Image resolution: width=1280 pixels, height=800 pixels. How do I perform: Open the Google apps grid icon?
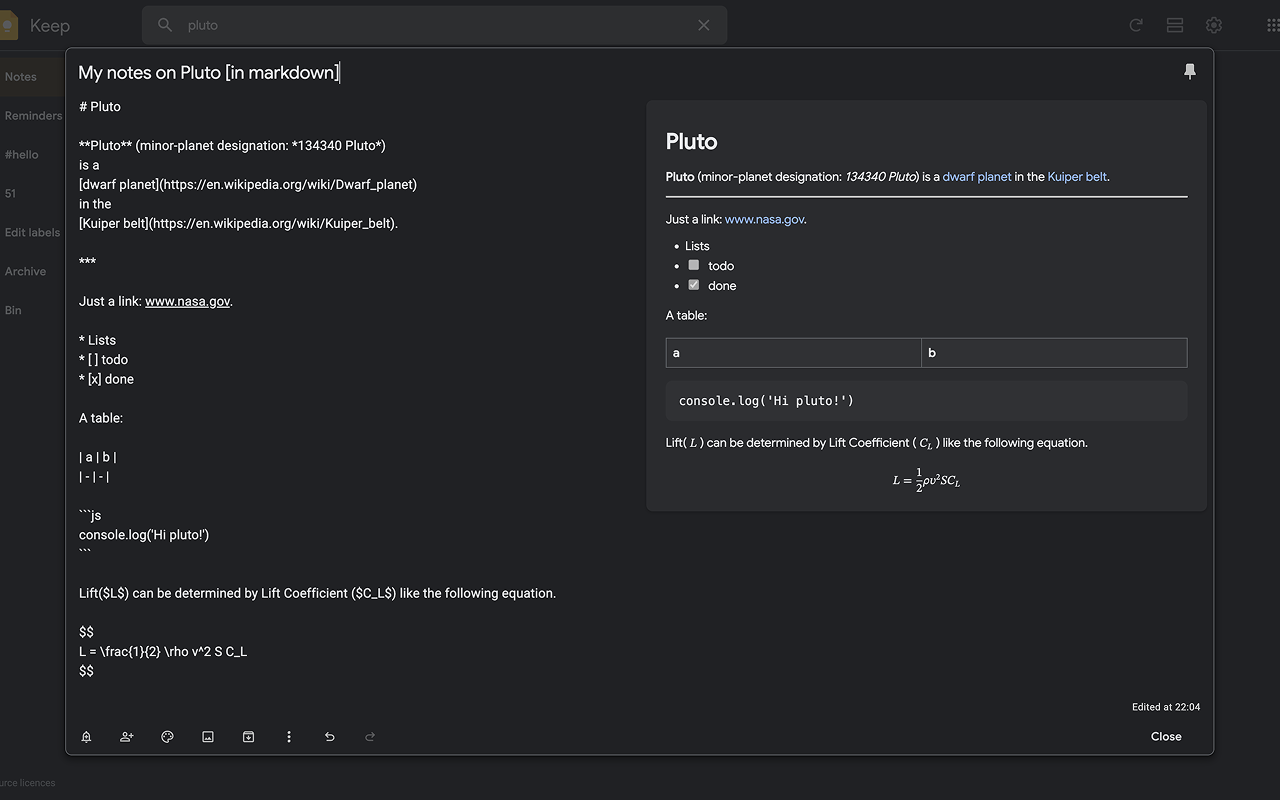[1272, 25]
